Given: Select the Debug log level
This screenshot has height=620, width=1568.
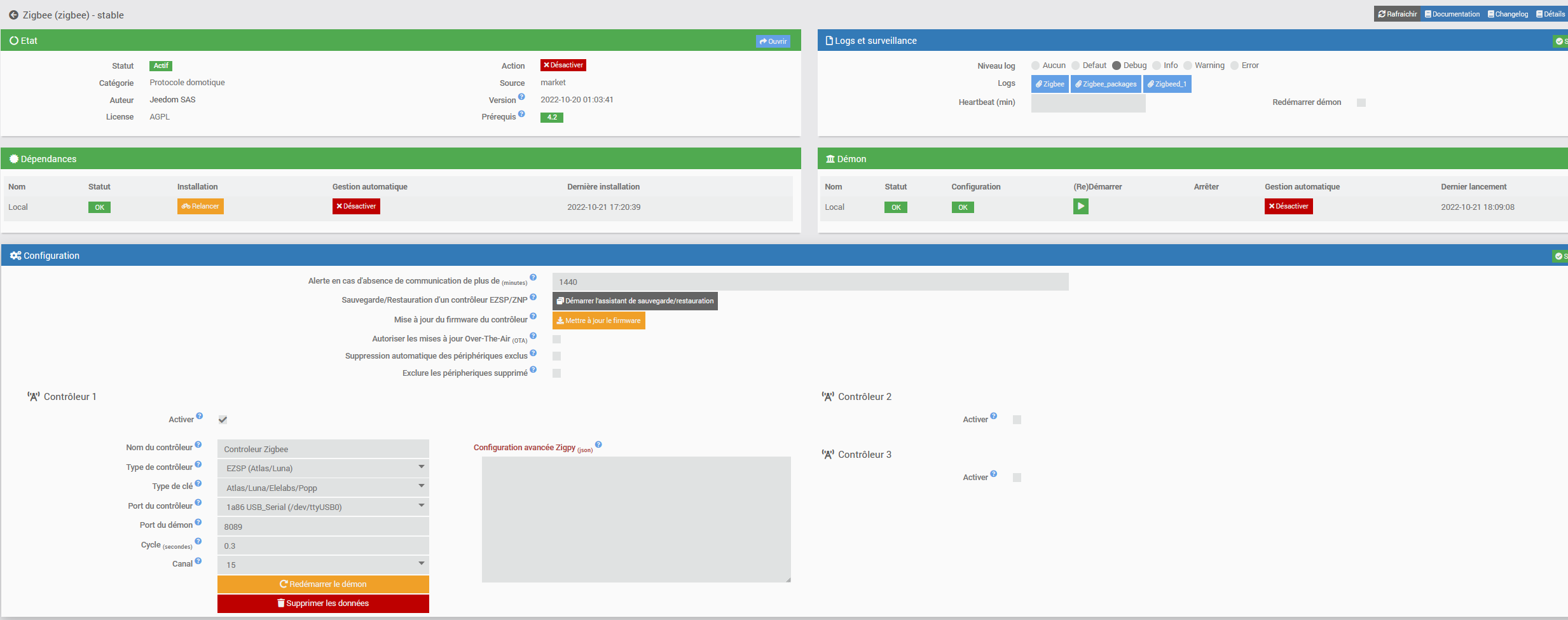Looking at the screenshot, I should [1117, 65].
